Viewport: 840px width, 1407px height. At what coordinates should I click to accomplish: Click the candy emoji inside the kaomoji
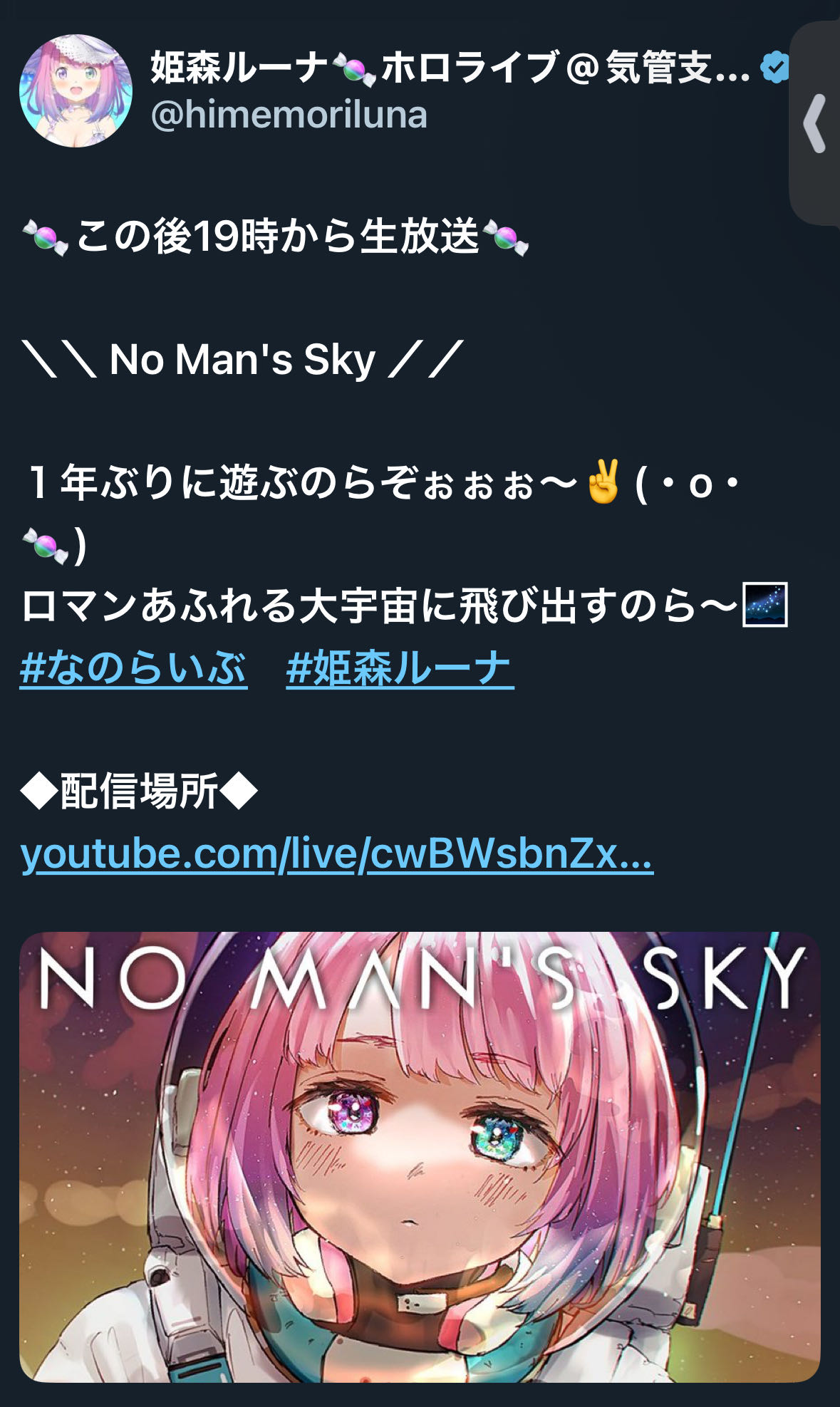point(46,545)
